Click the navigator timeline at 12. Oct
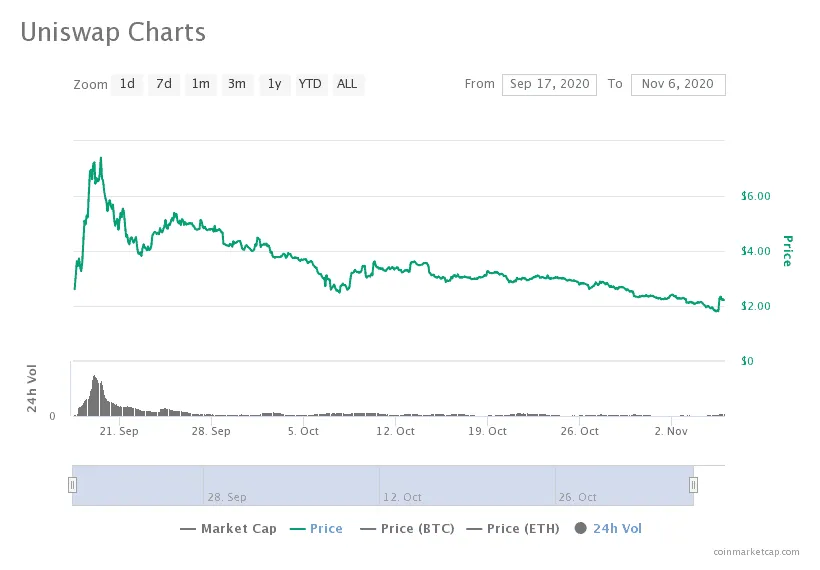Image resolution: width=820 pixels, height=570 pixels. [x=402, y=496]
